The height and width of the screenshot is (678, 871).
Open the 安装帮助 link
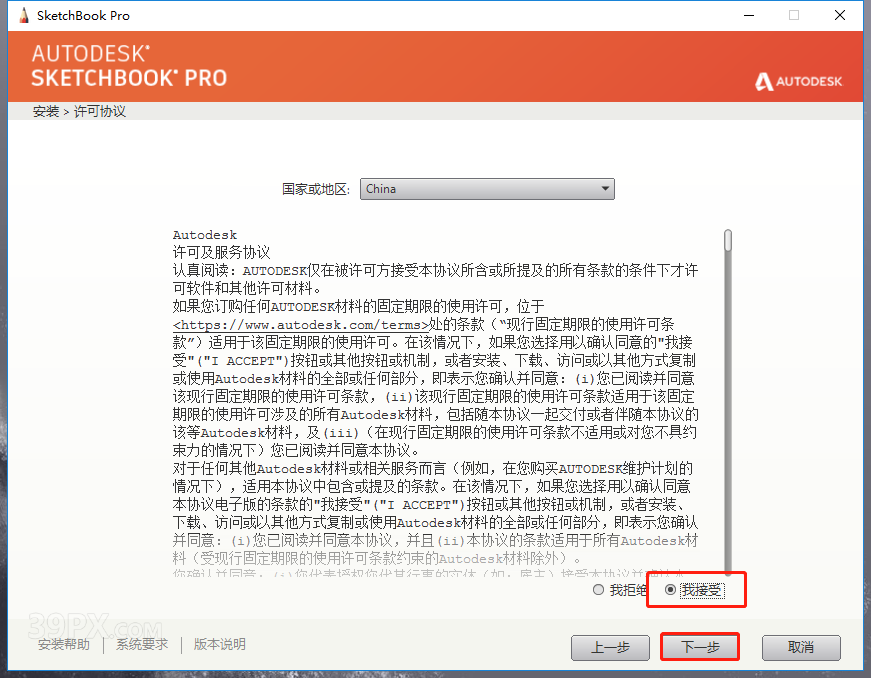[x=64, y=644]
